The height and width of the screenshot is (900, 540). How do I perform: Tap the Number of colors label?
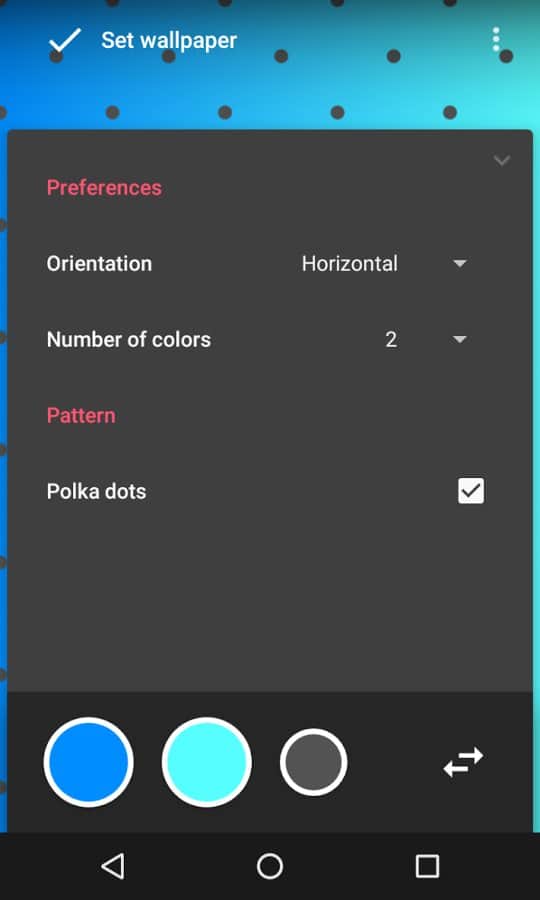coord(129,340)
